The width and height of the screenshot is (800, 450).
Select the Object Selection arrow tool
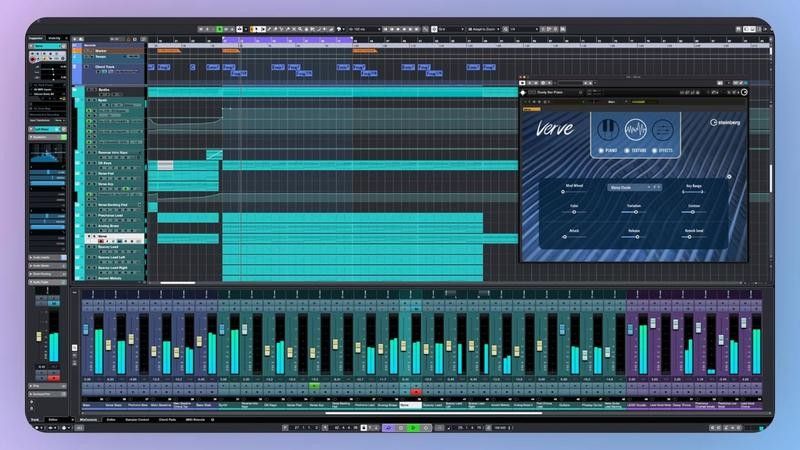[x=257, y=30]
